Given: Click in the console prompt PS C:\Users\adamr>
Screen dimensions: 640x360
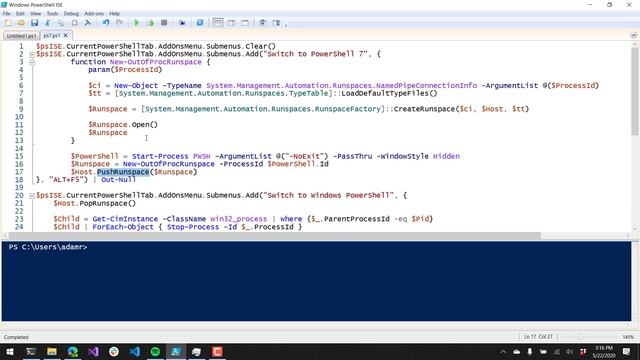Looking at the screenshot, I should click(48, 247).
